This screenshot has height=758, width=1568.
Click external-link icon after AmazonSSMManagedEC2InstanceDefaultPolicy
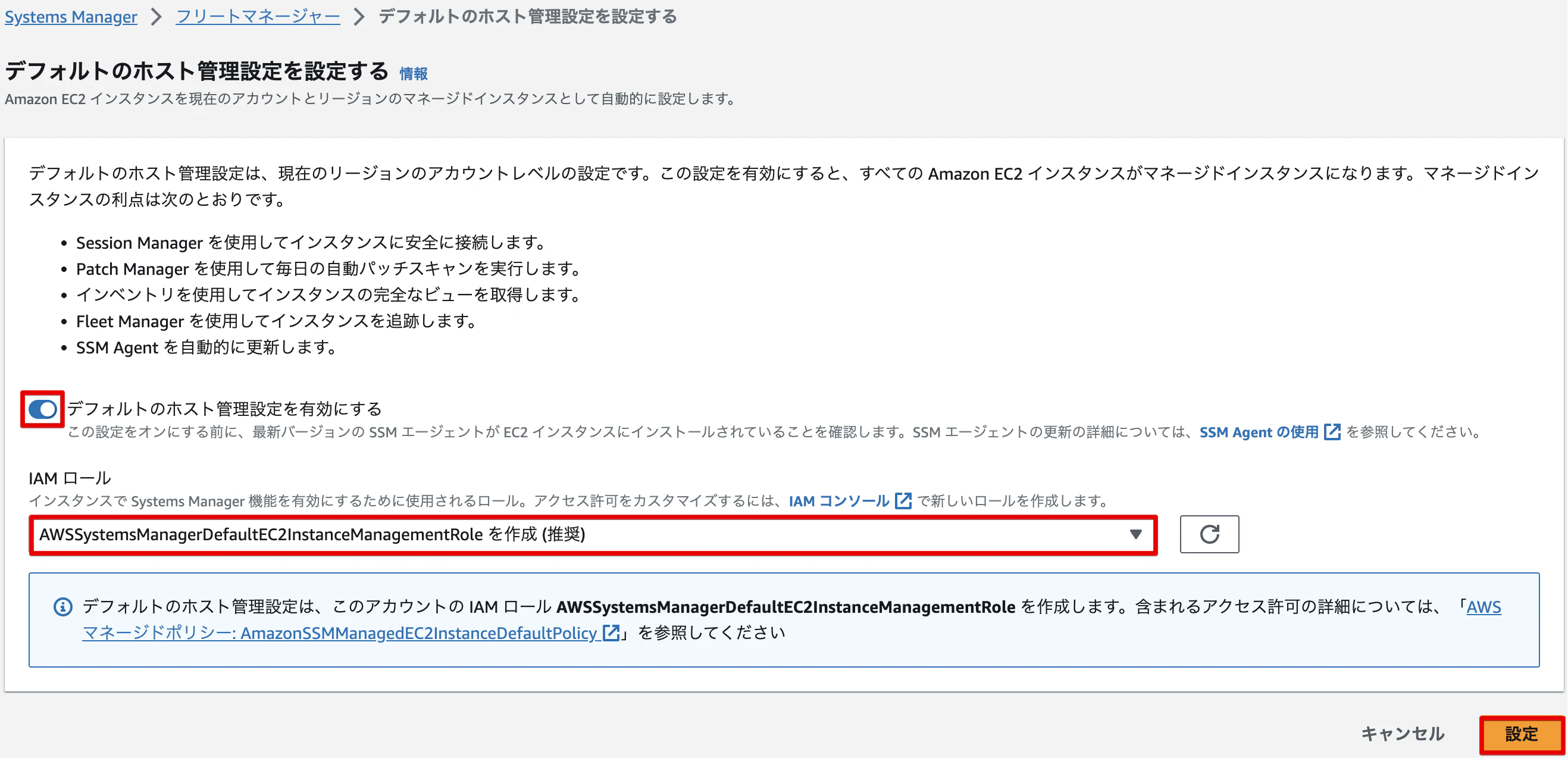[611, 632]
